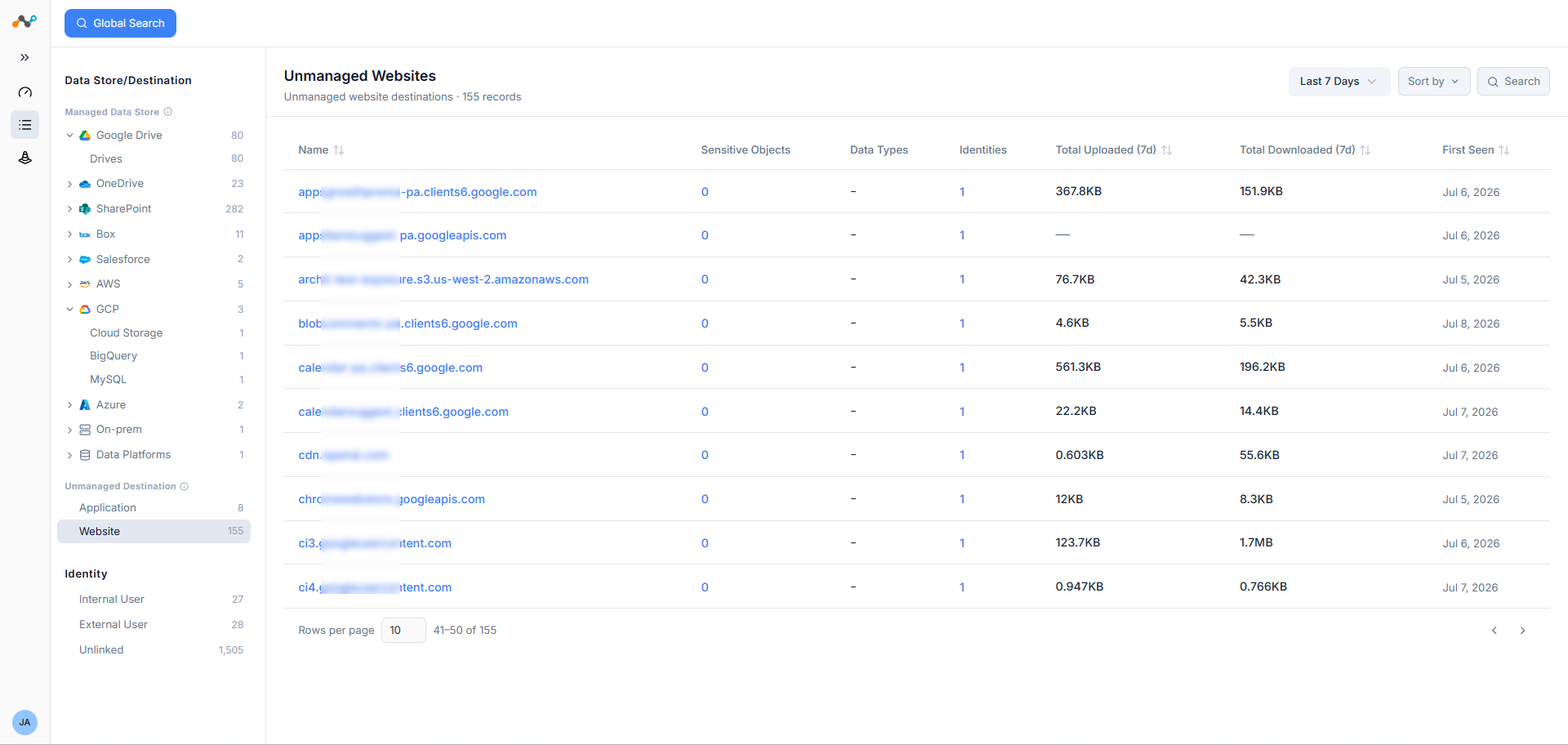
Task: Click the Salesforce cloud icon
Action: point(85,260)
